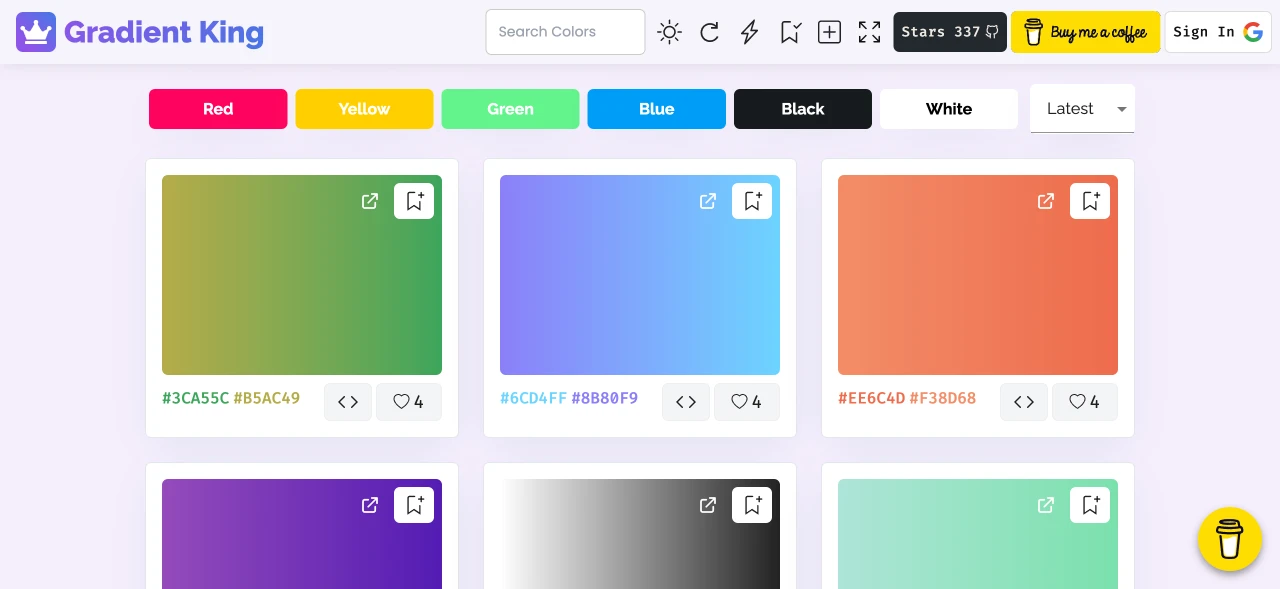Click inside the Search Colors field
This screenshot has width=1280, height=589.
pyautogui.click(x=565, y=32)
